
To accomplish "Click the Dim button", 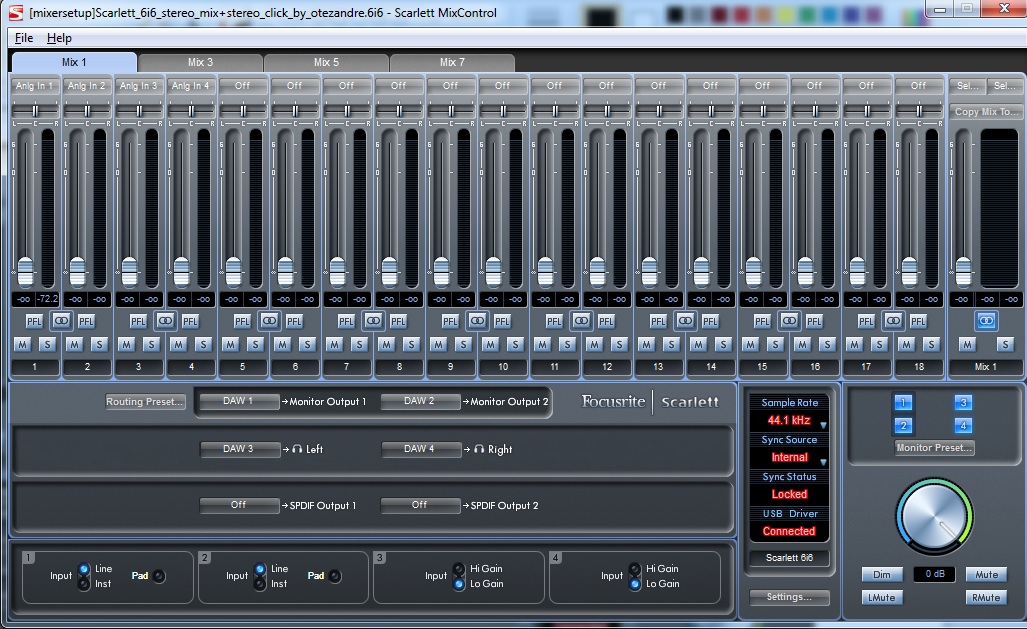I will (882, 575).
